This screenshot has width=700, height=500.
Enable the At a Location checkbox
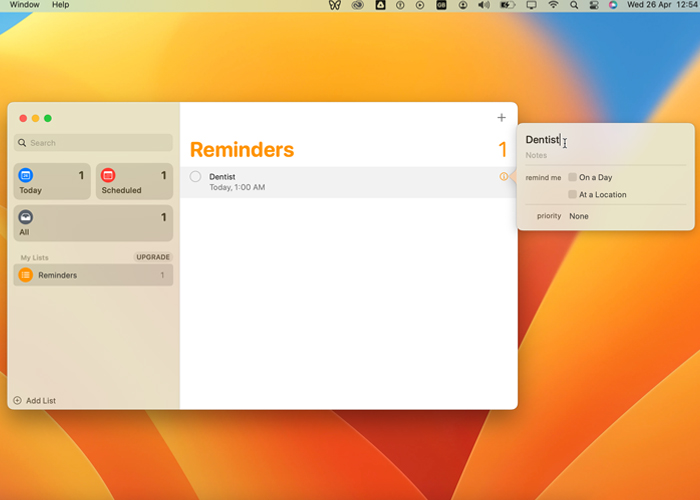pyautogui.click(x=572, y=194)
